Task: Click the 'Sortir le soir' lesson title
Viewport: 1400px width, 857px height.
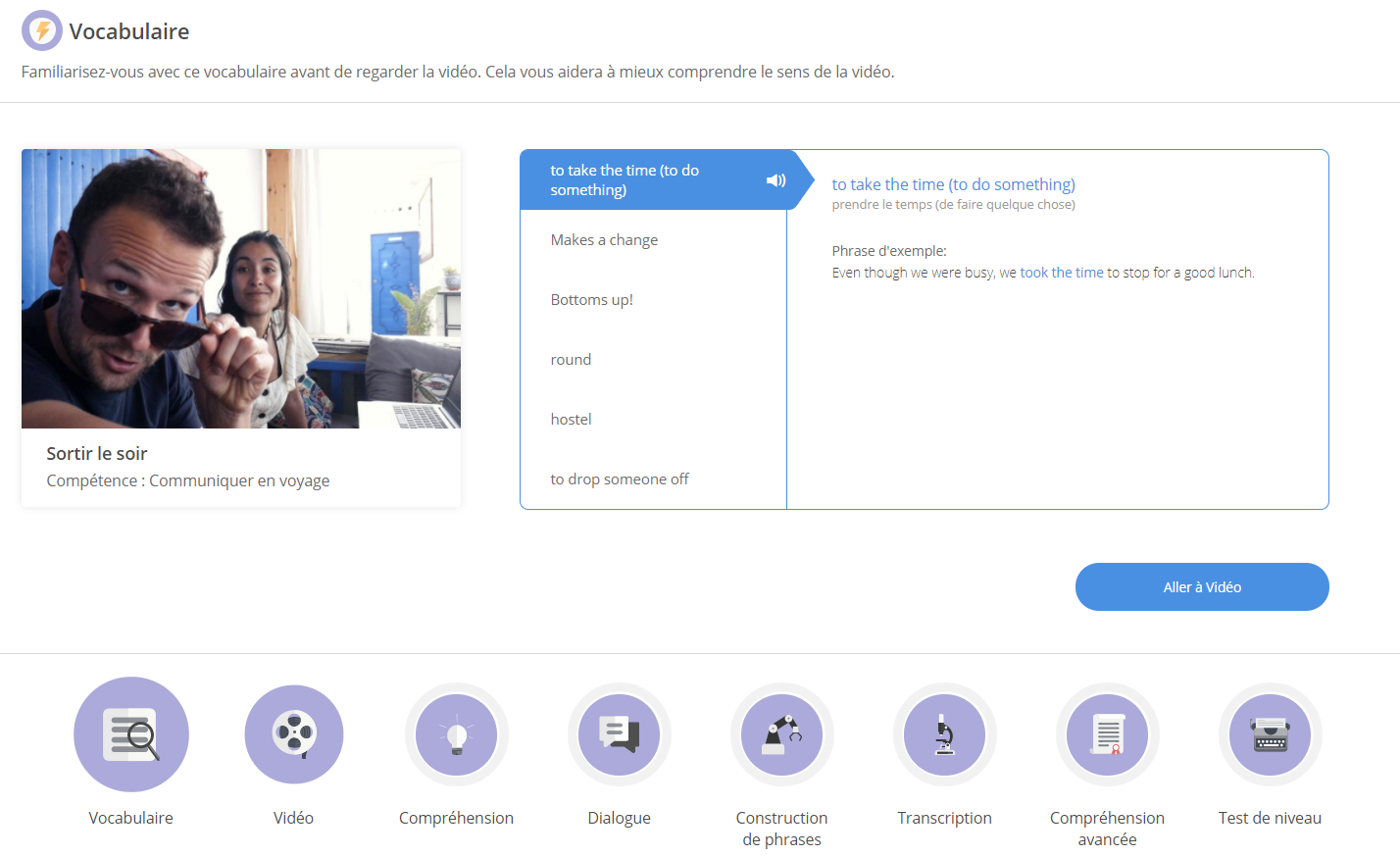Action: point(97,453)
